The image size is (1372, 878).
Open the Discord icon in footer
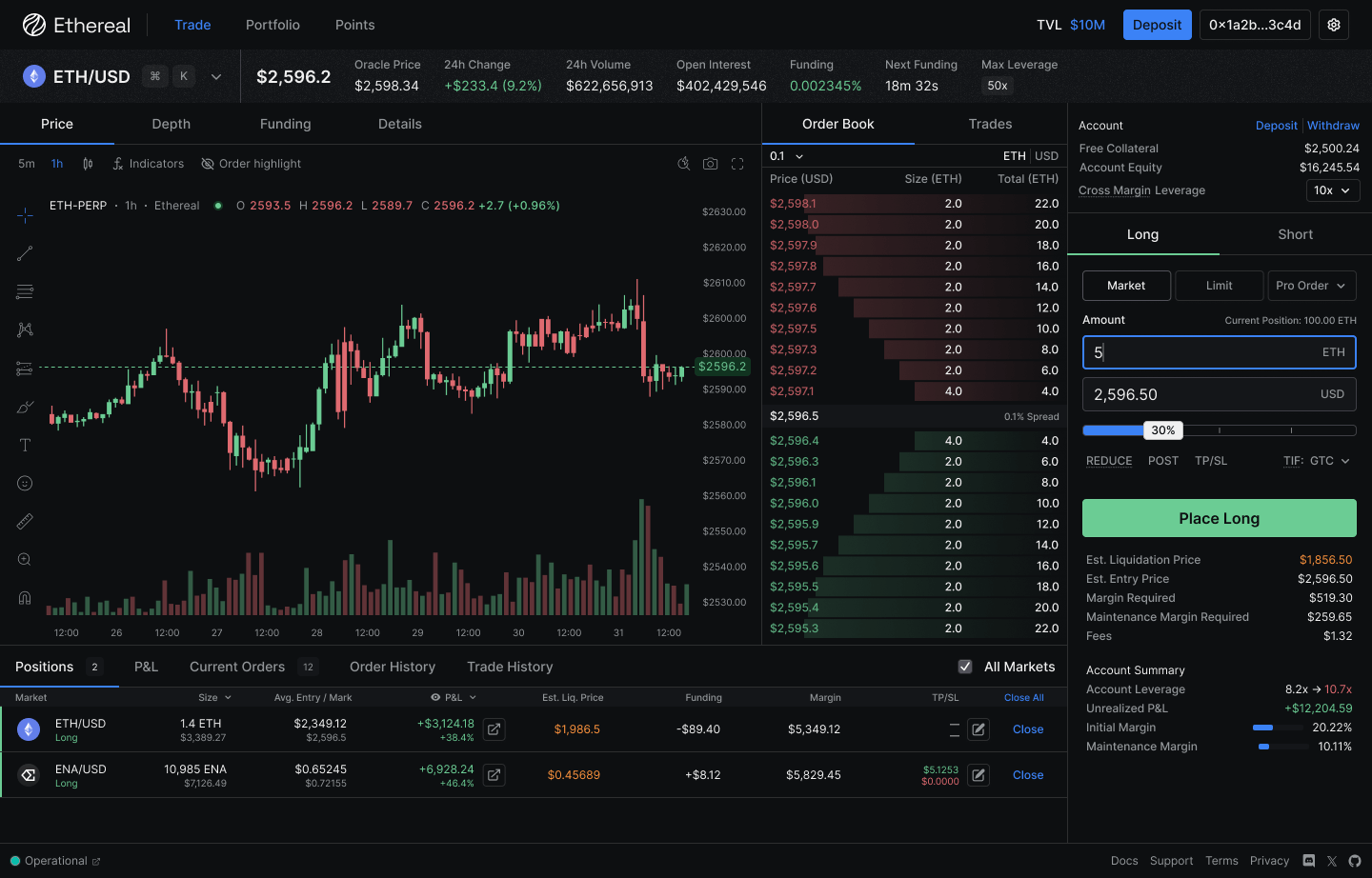tap(1309, 861)
